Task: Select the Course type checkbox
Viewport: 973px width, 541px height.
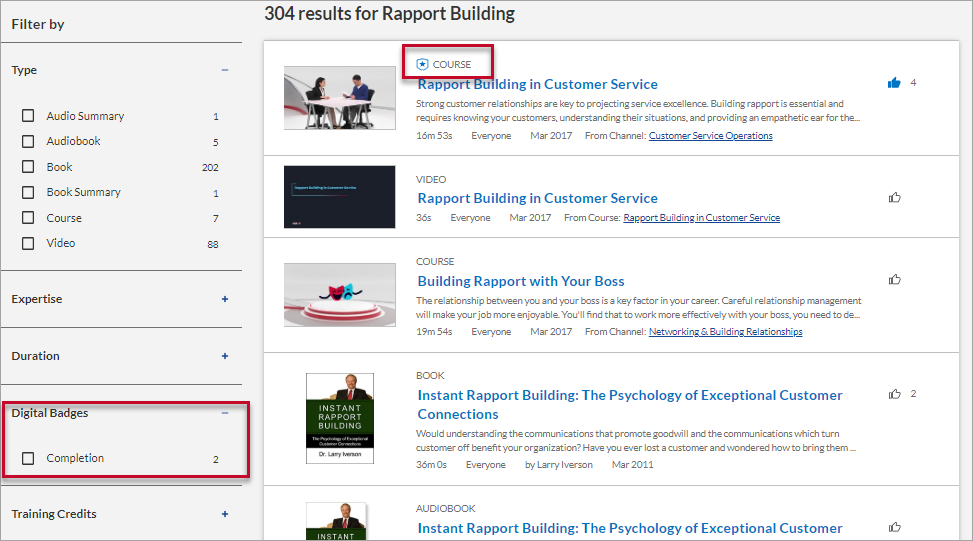Action: point(28,218)
